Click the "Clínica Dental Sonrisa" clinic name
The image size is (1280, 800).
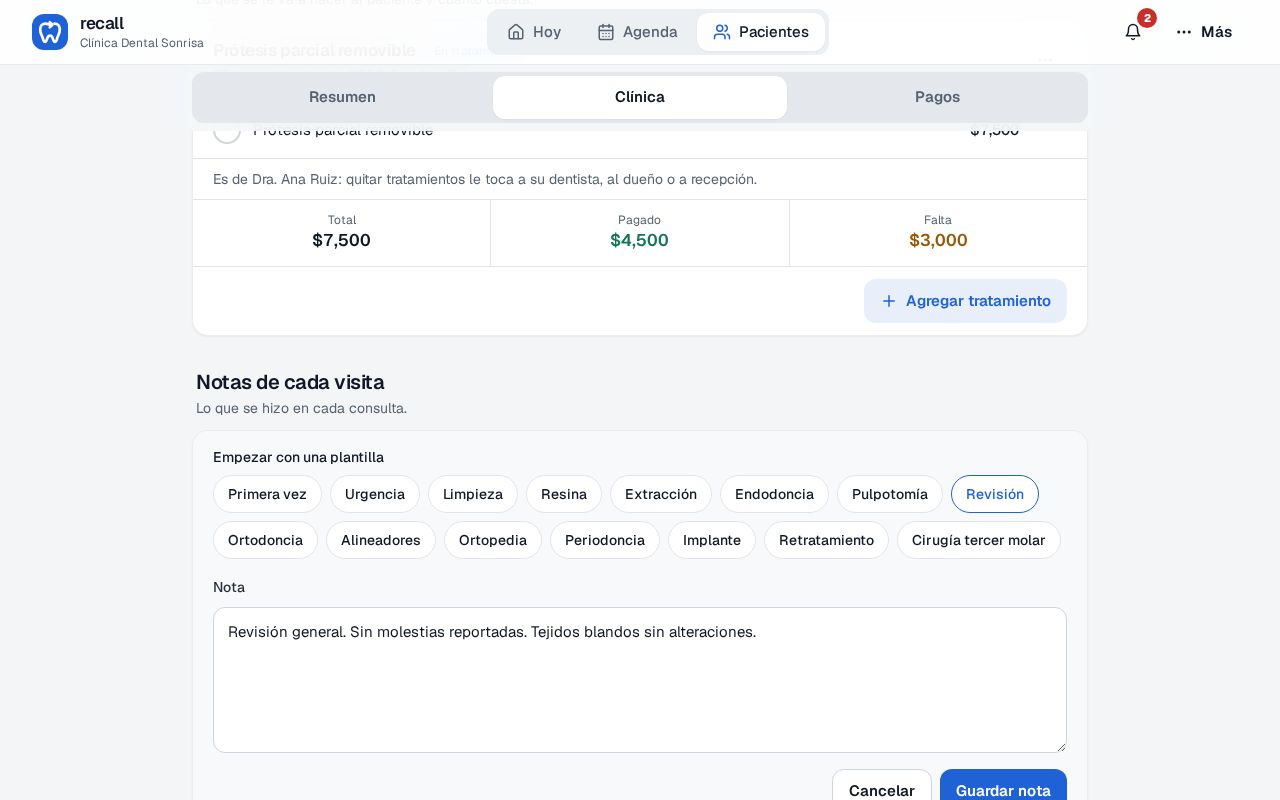pos(142,43)
